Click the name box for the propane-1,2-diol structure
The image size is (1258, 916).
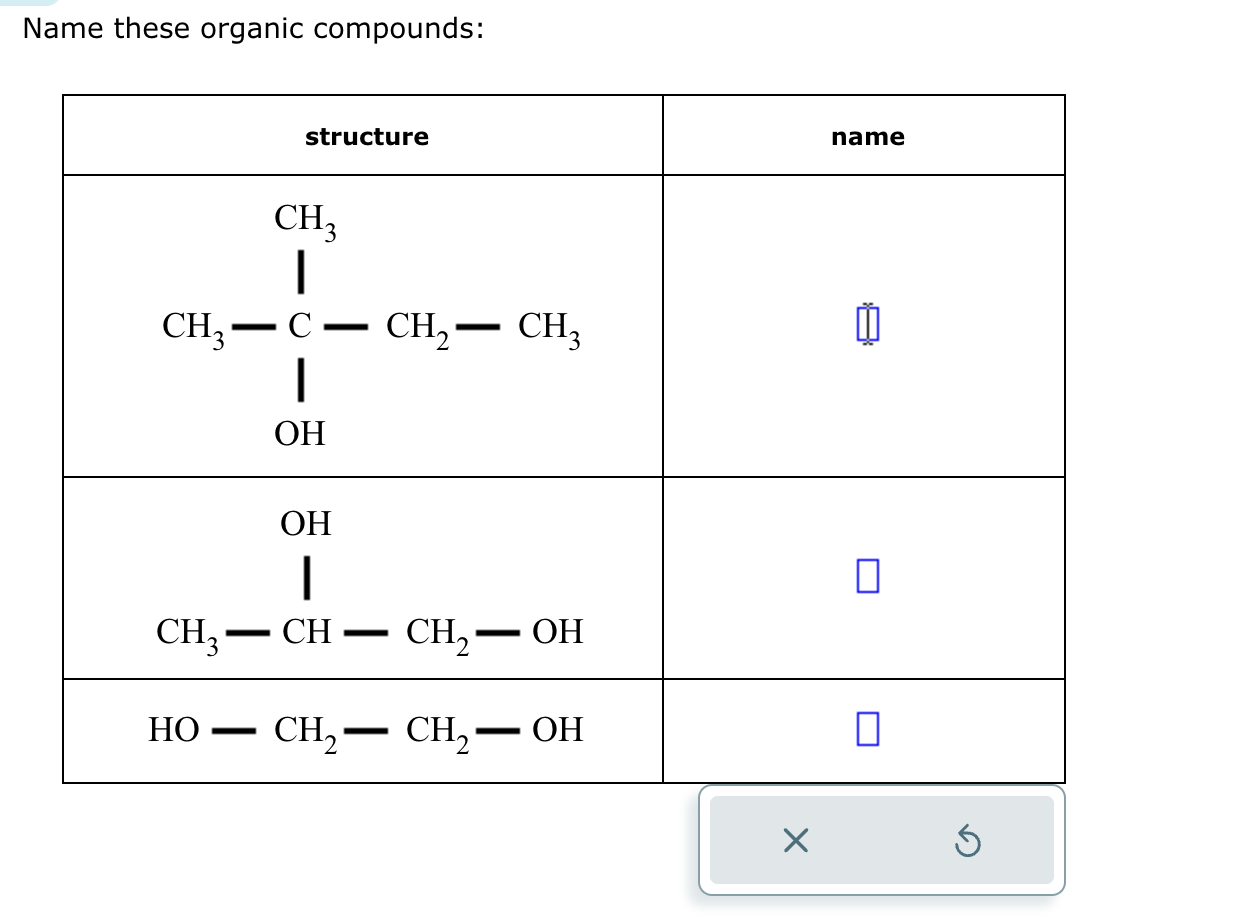(866, 578)
